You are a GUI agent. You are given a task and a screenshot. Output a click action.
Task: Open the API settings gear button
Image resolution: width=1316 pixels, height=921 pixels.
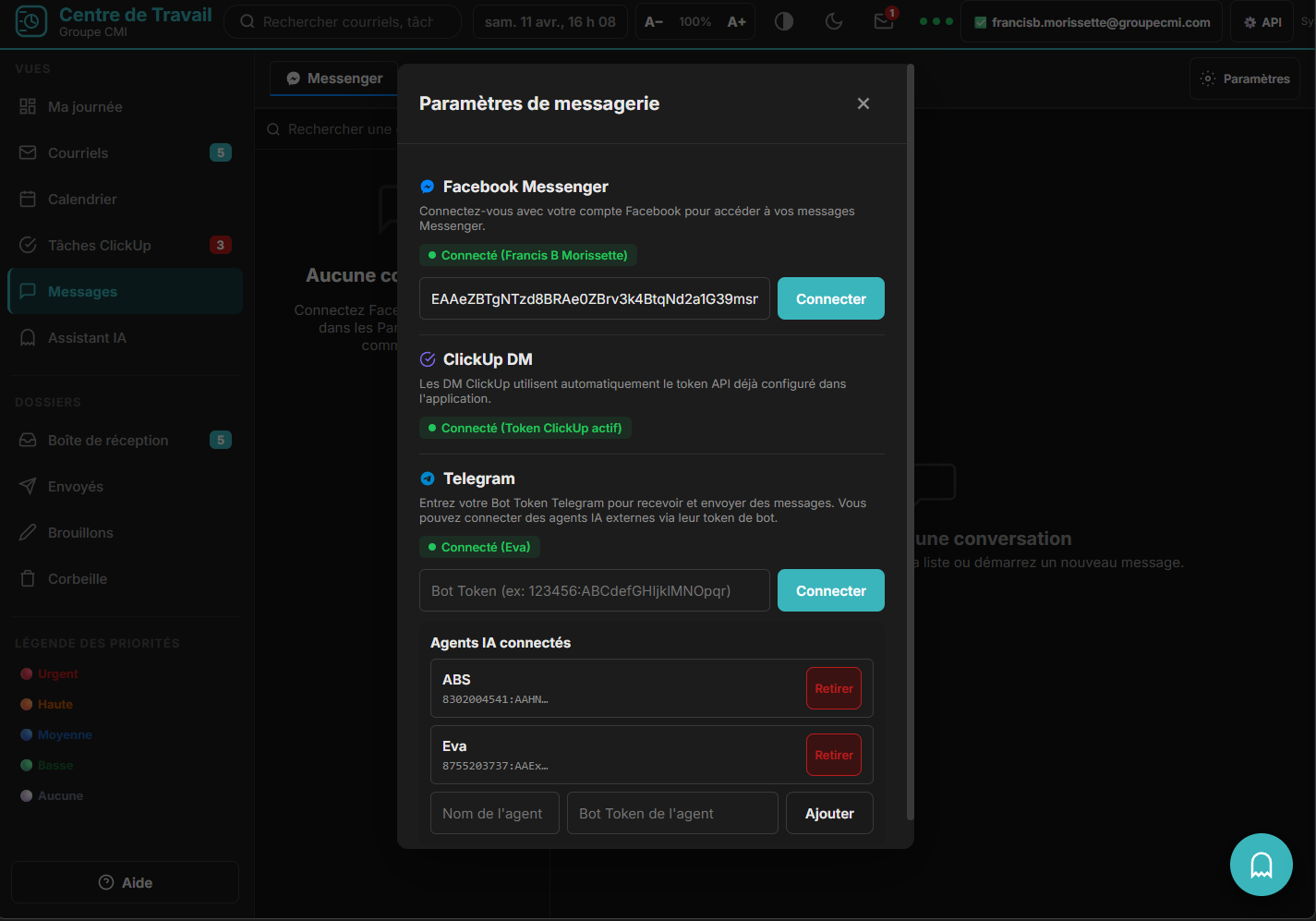tap(1262, 22)
